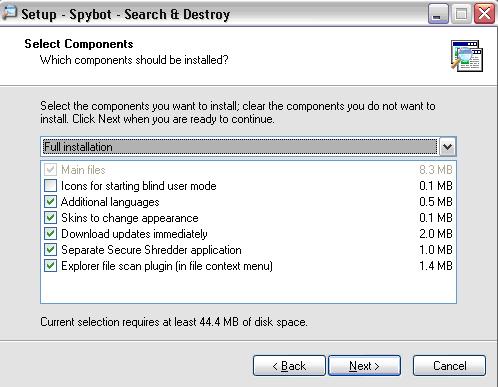
Task: Open the installation type dropdown arrow
Action: (x=447, y=147)
